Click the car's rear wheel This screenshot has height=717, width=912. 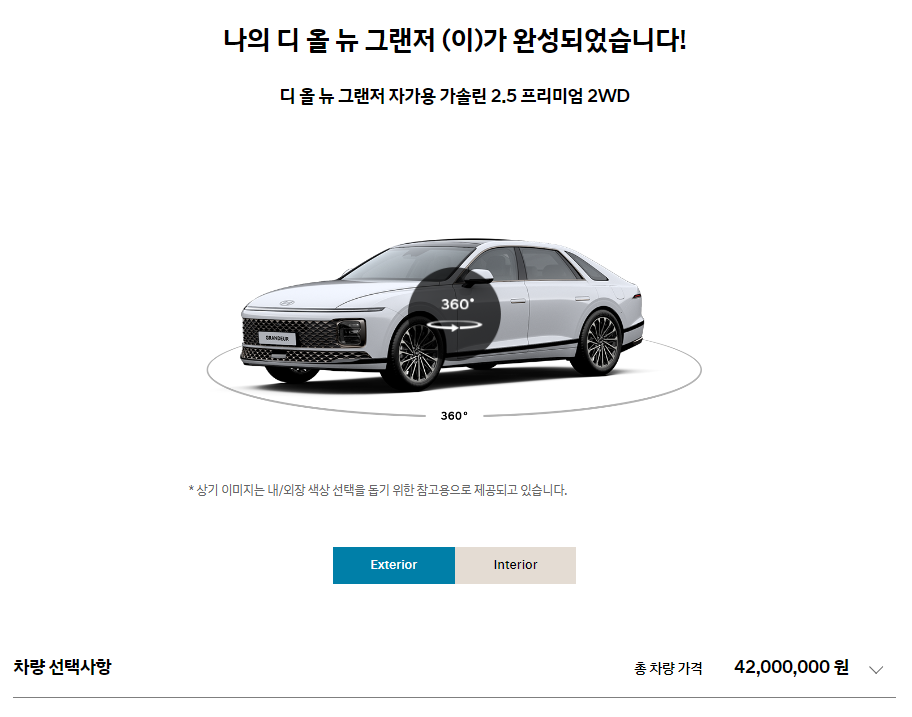600,343
